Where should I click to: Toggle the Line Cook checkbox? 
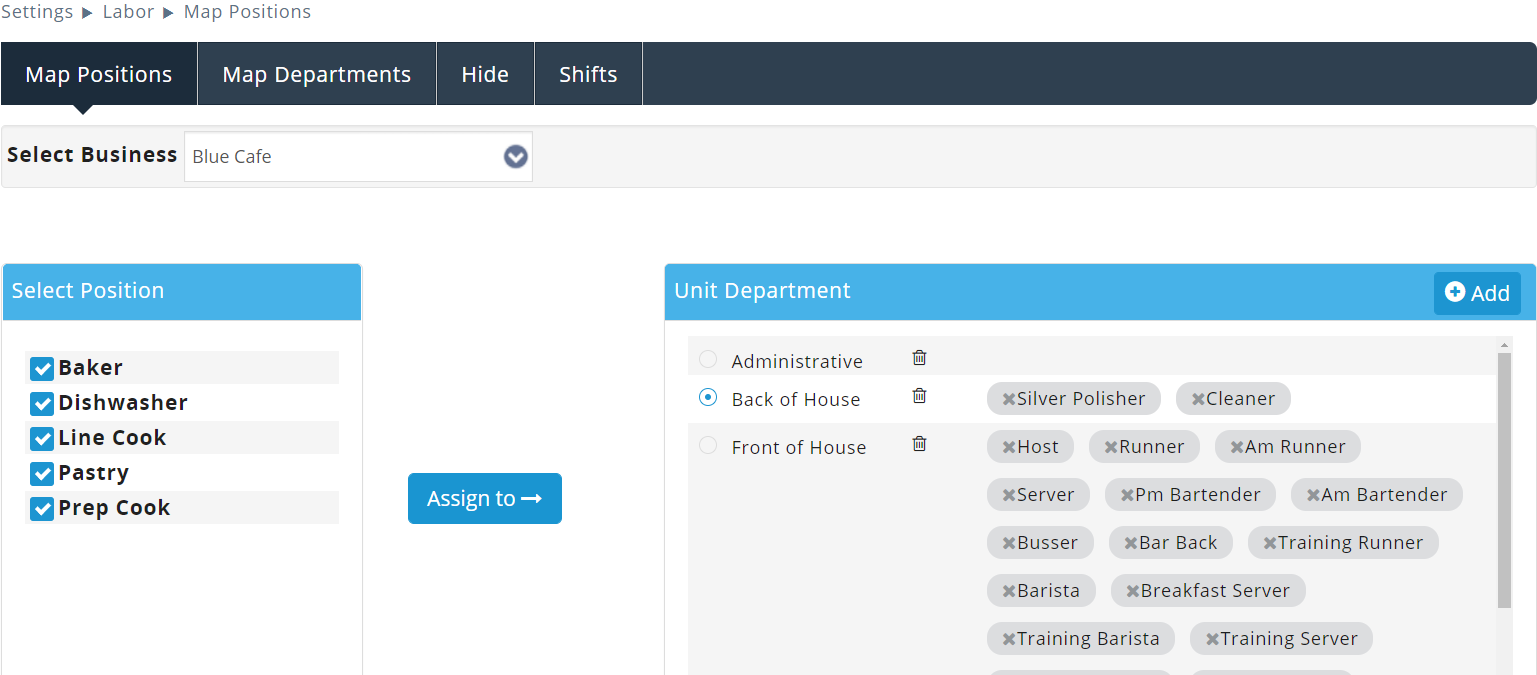[42, 439]
